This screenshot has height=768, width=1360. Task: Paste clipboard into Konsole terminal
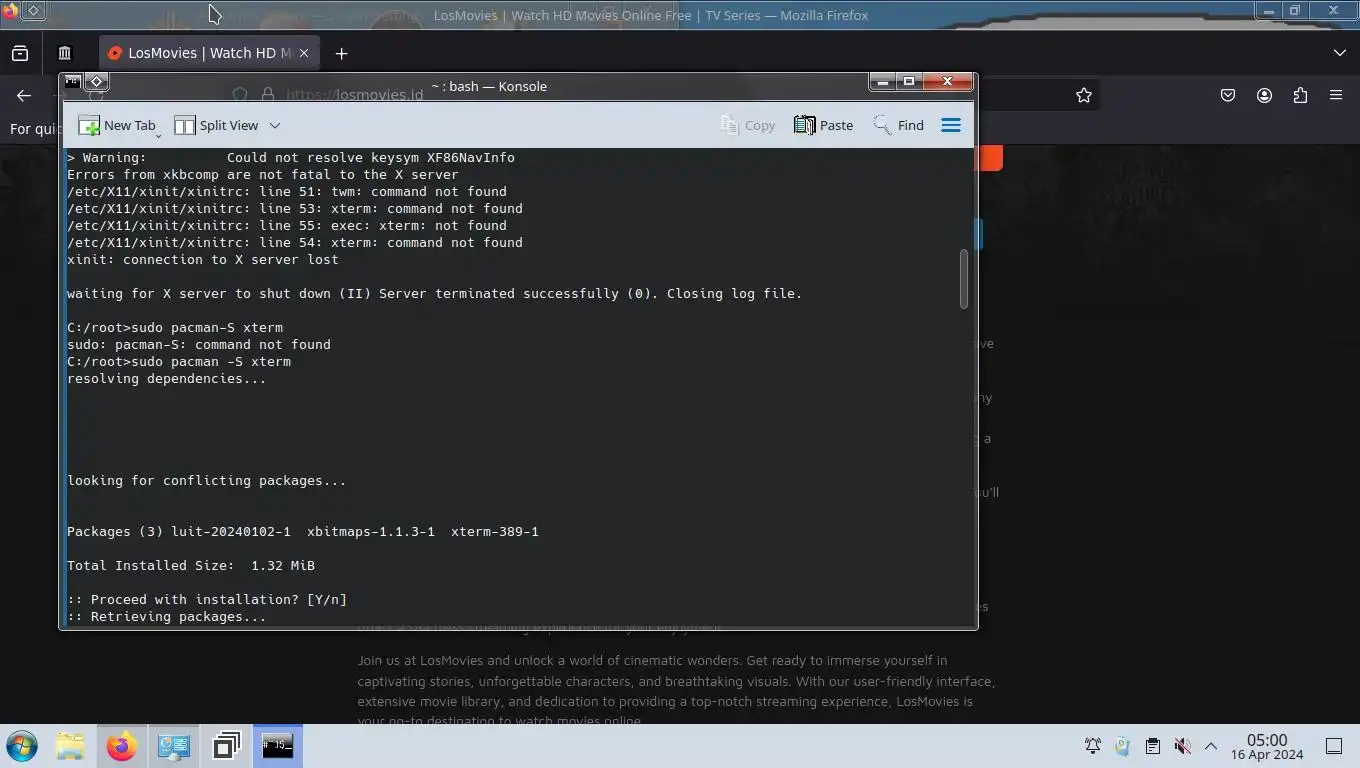(823, 125)
